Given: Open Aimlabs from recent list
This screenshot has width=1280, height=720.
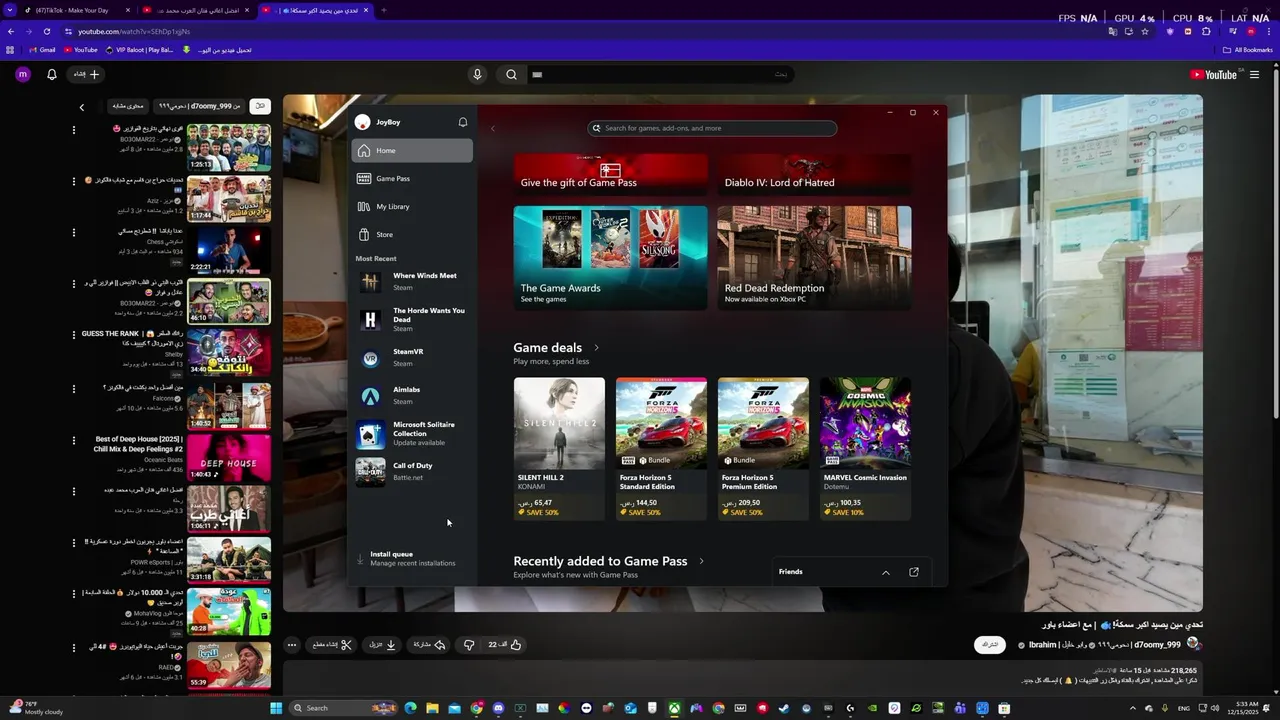Looking at the screenshot, I should 412,396.
